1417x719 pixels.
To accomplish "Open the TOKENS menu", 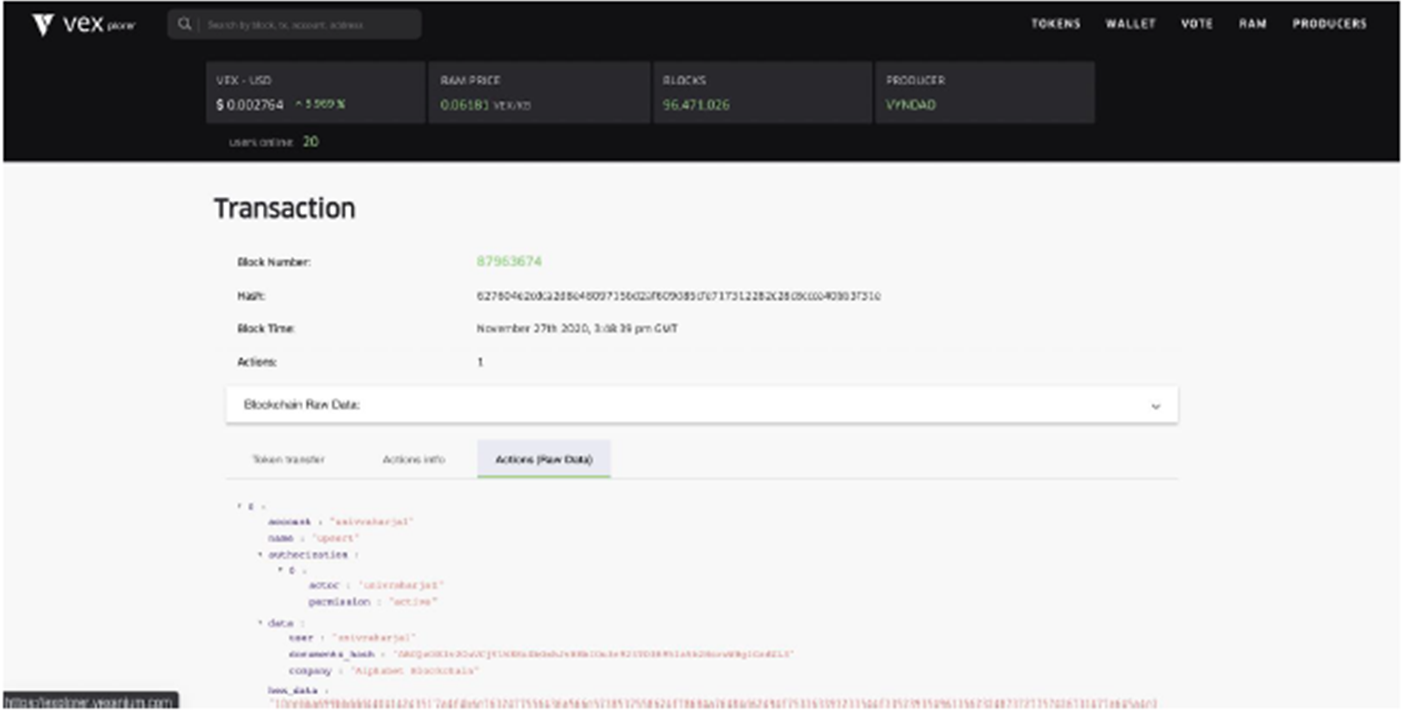I will (x=1055, y=24).
